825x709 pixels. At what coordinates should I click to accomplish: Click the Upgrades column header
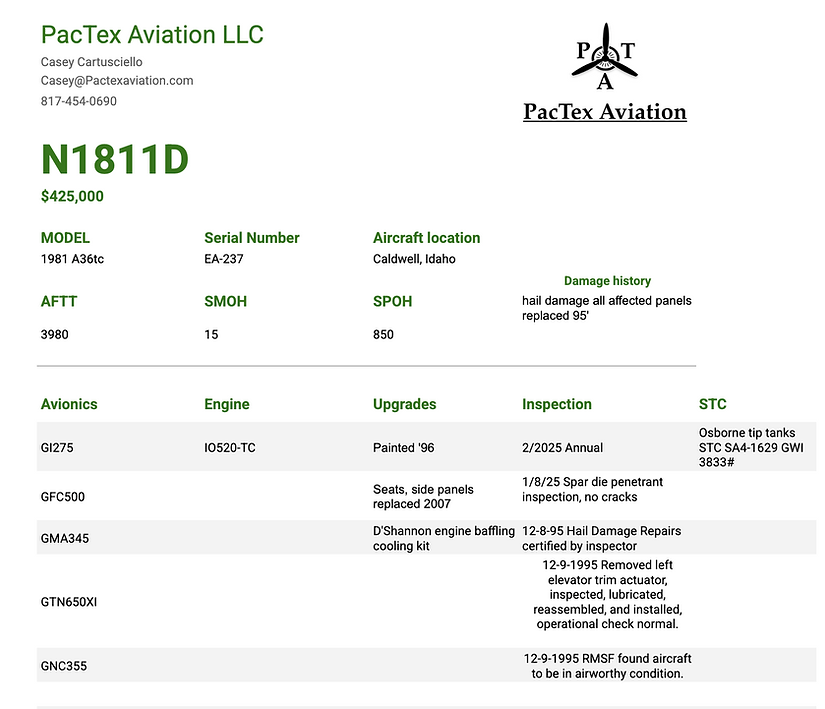[x=405, y=404]
